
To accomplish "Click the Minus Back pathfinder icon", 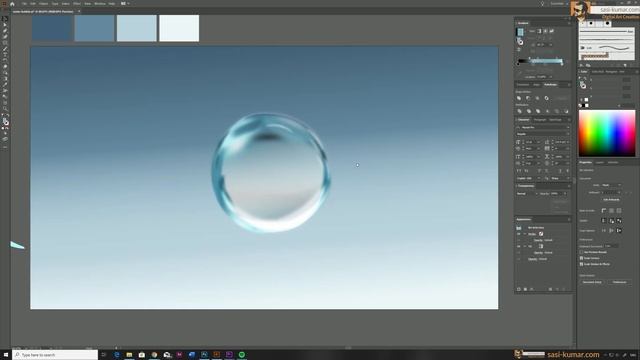I will click(566, 111).
